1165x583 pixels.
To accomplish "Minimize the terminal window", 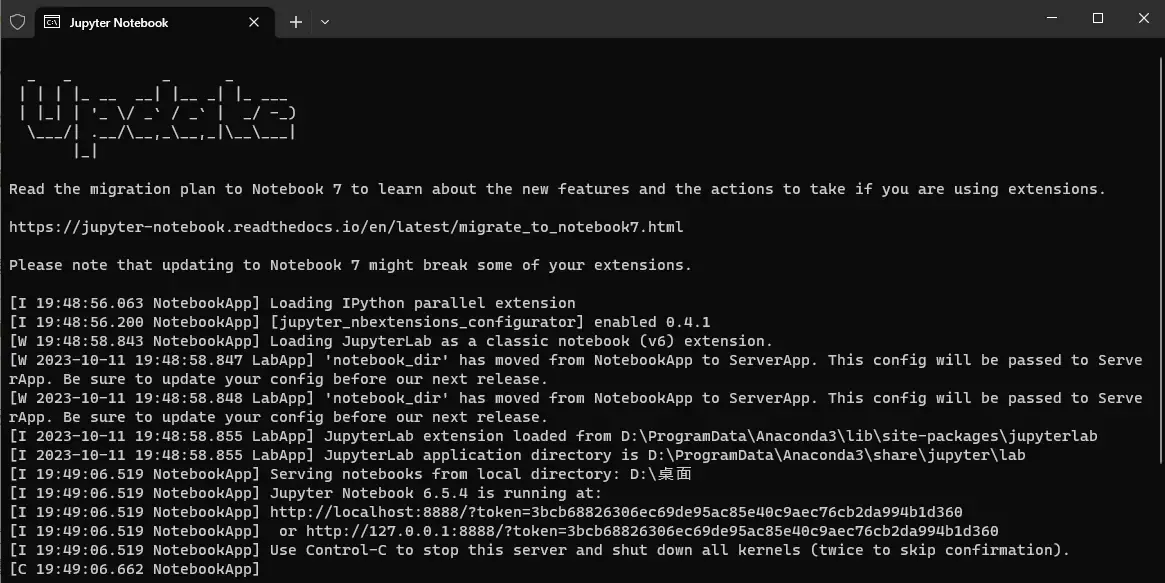I will tap(1052, 18).
